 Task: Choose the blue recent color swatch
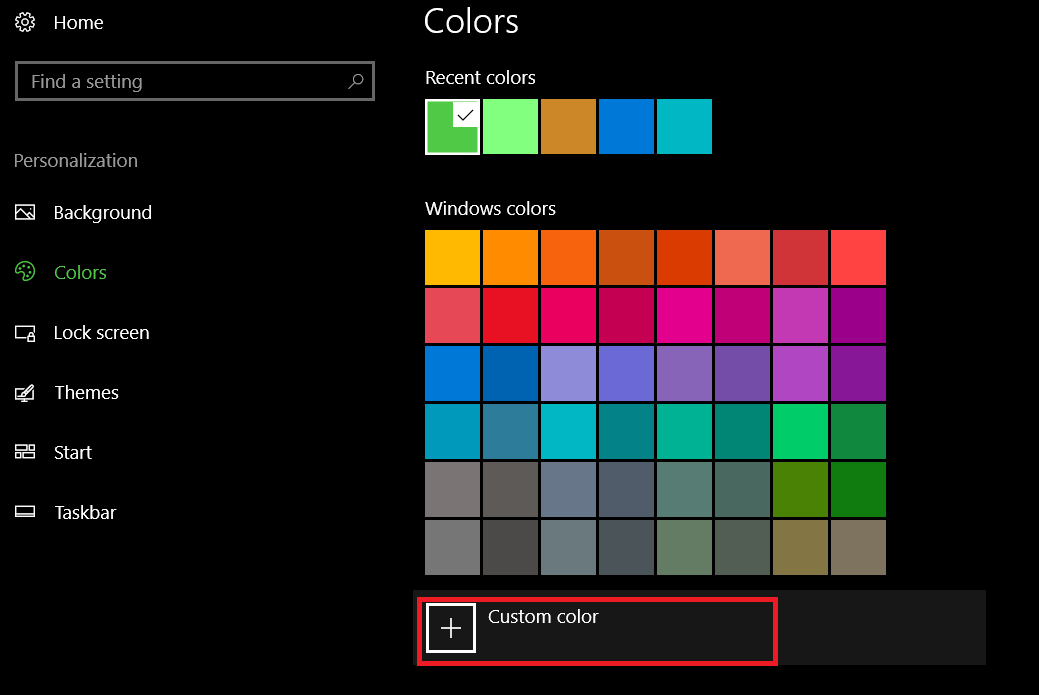[626, 127]
